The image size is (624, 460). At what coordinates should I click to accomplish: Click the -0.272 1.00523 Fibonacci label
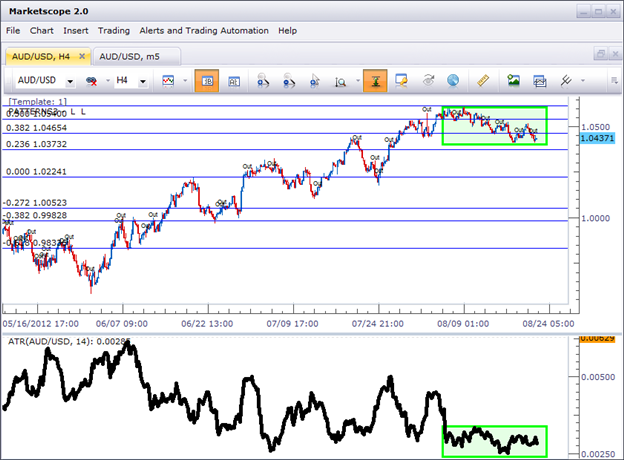[x=35, y=203]
